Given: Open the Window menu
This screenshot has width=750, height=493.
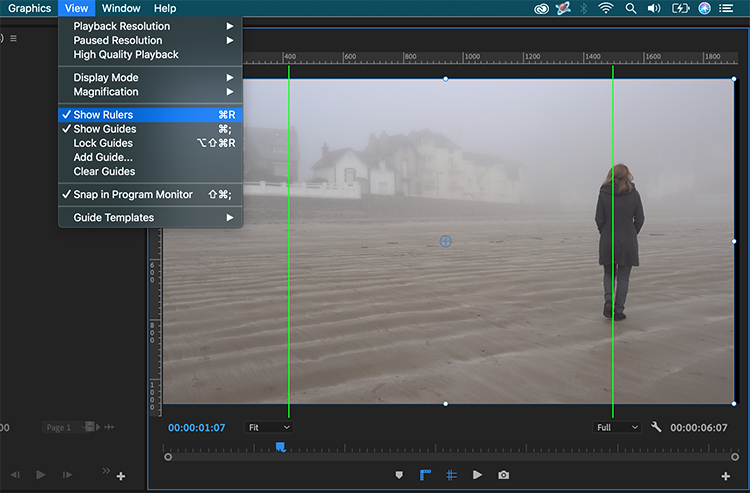Looking at the screenshot, I should pos(121,8).
